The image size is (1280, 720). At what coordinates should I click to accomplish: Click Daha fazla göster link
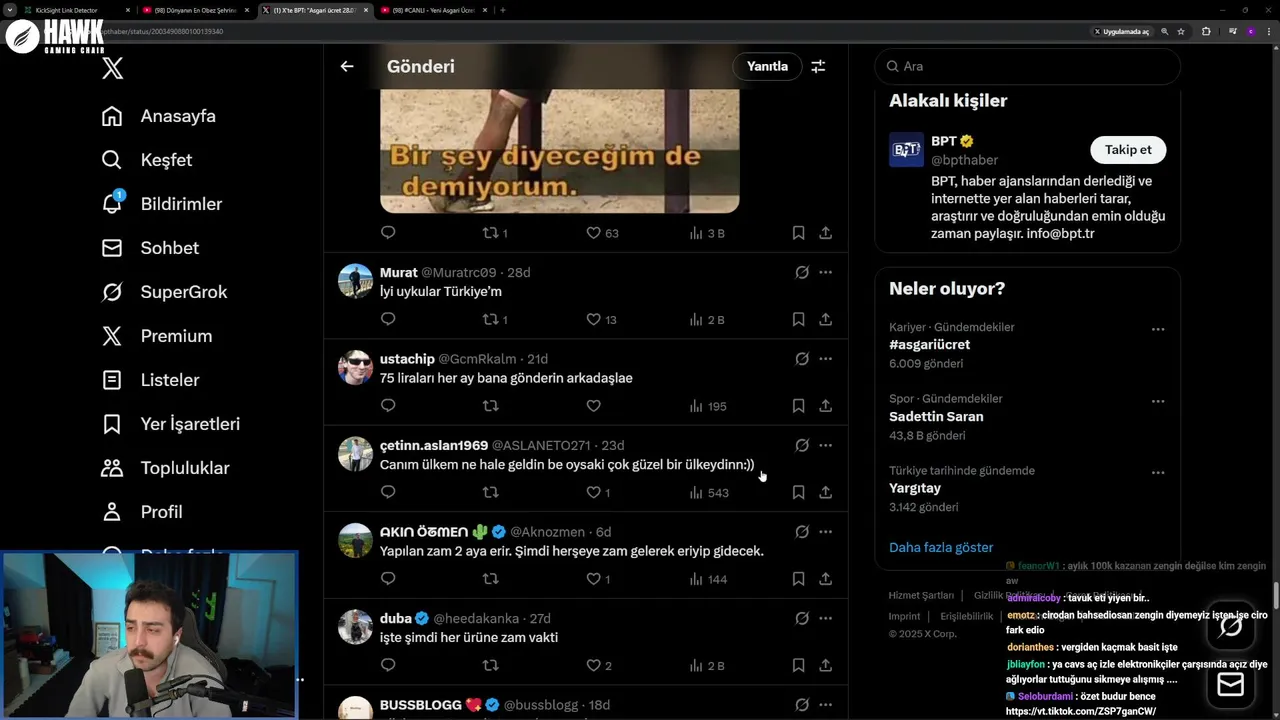[x=941, y=547]
